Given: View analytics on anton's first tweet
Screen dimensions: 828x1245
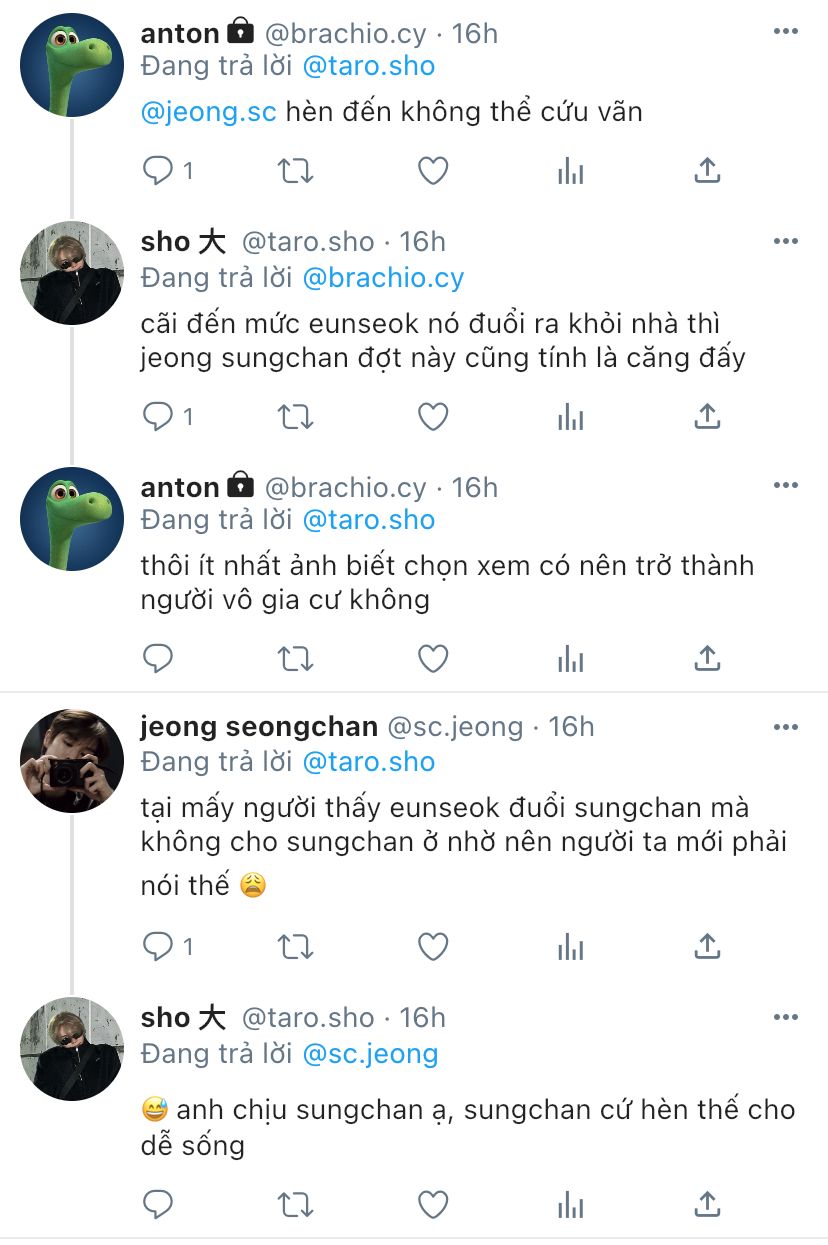Looking at the screenshot, I should (x=570, y=171).
